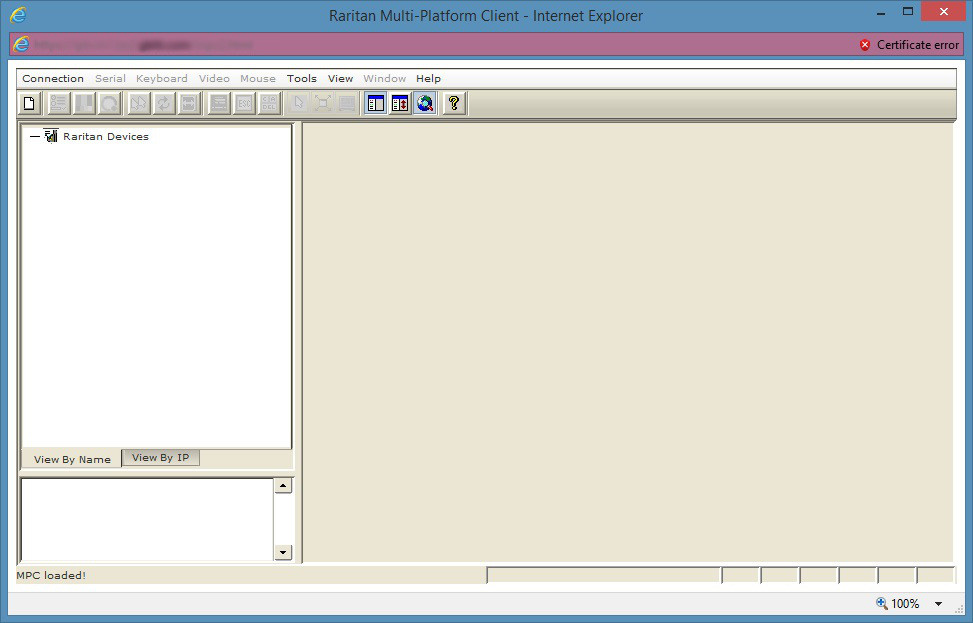Click the Refresh Navigator icon with red arrows

(x=400, y=103)
